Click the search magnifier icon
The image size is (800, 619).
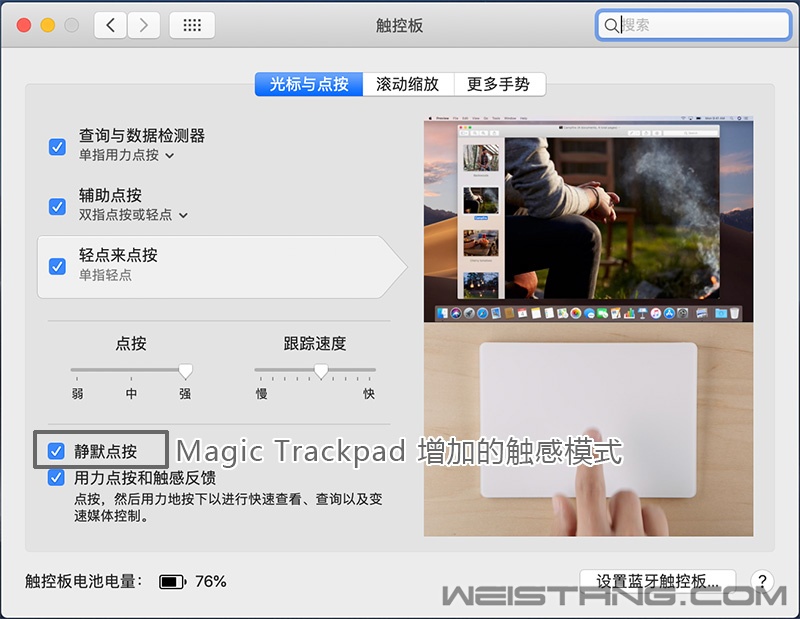(611, 25)
